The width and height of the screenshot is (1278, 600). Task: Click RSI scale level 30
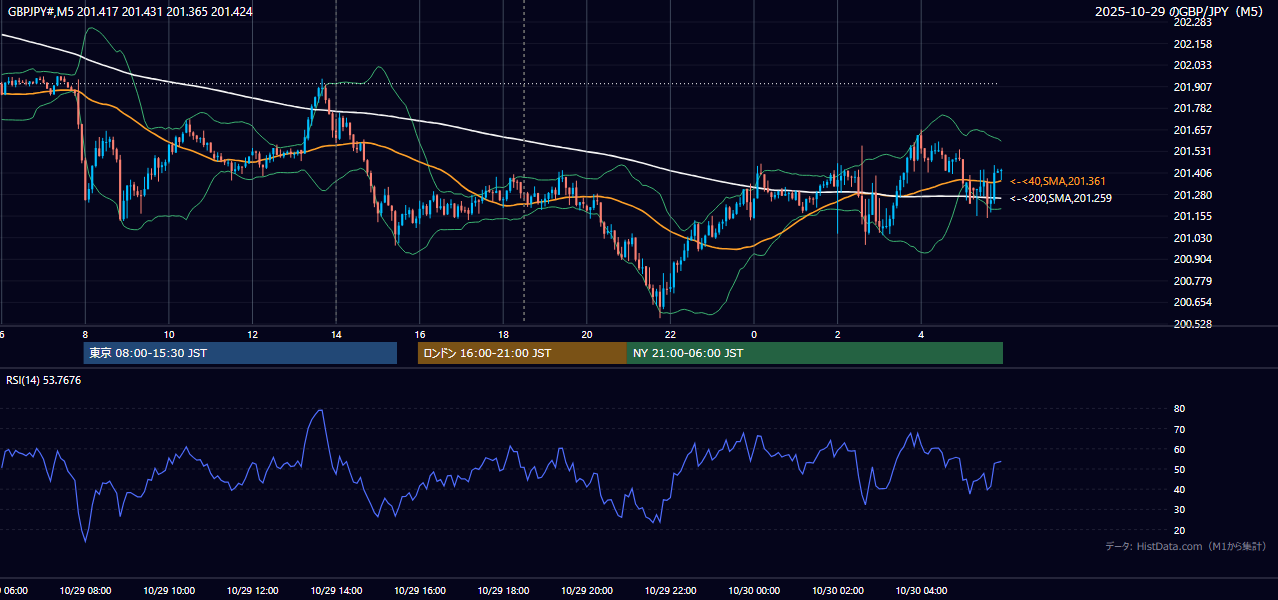point(1179,510)
